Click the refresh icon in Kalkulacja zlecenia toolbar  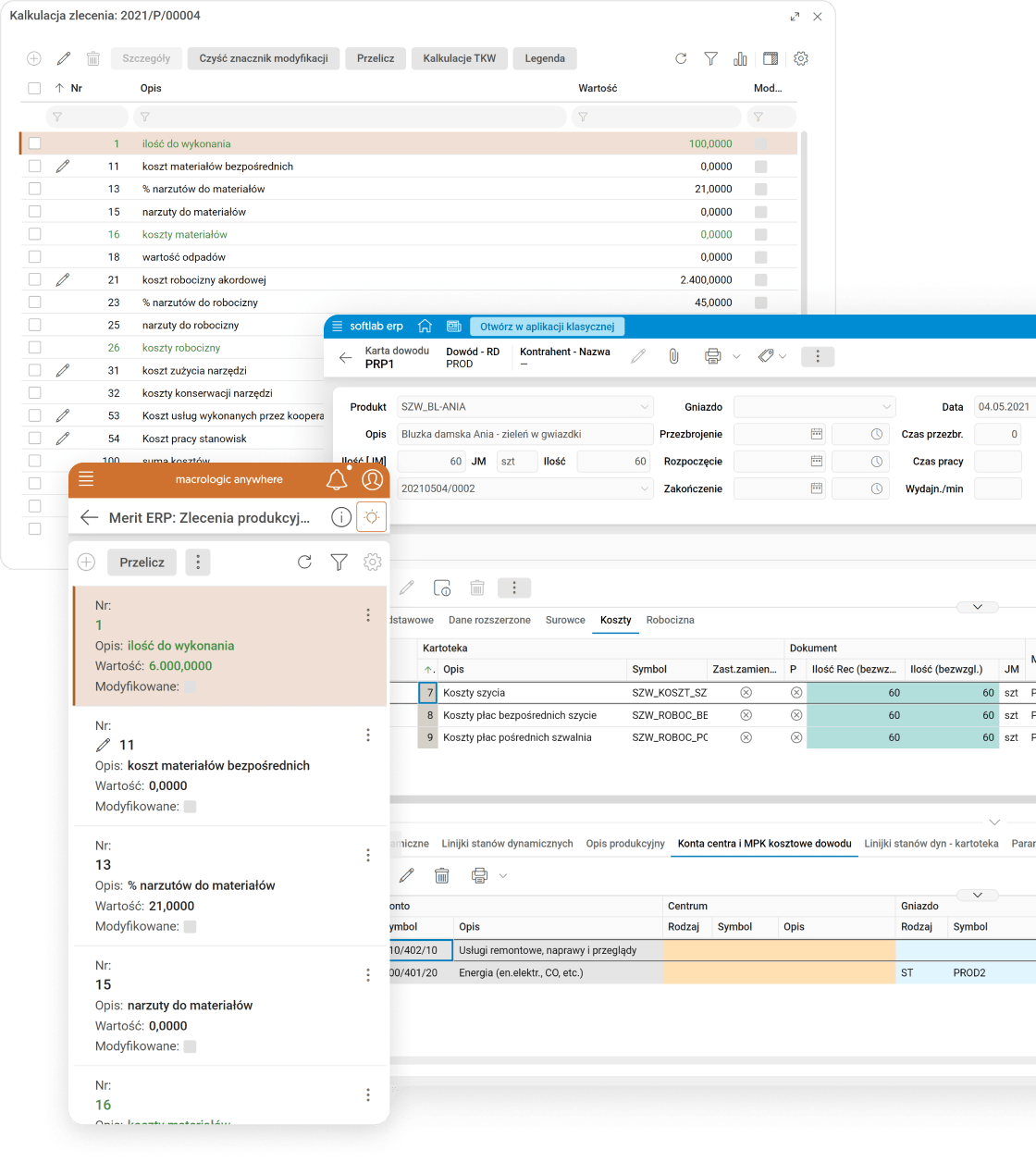pyautogui.click(x=681, y=58)
